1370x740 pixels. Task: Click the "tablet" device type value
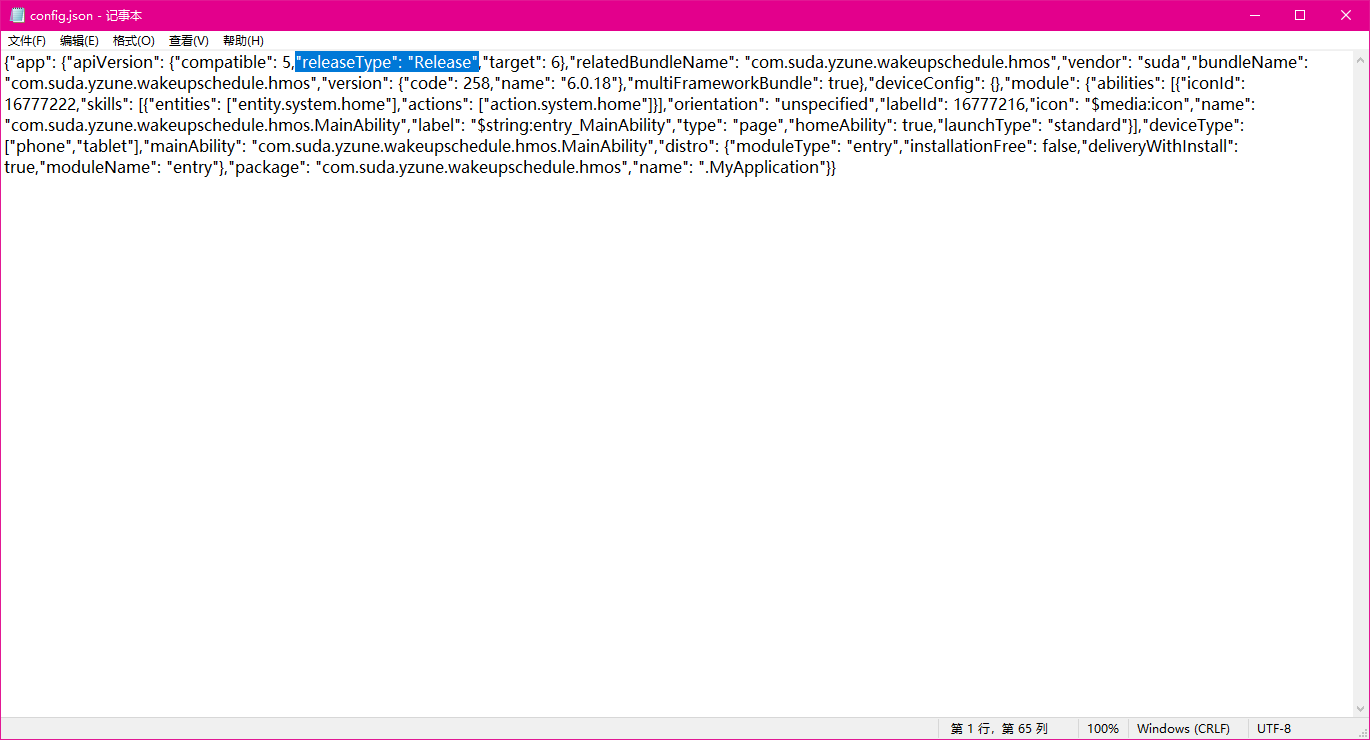pyautogui.click(x=106, y=146)
